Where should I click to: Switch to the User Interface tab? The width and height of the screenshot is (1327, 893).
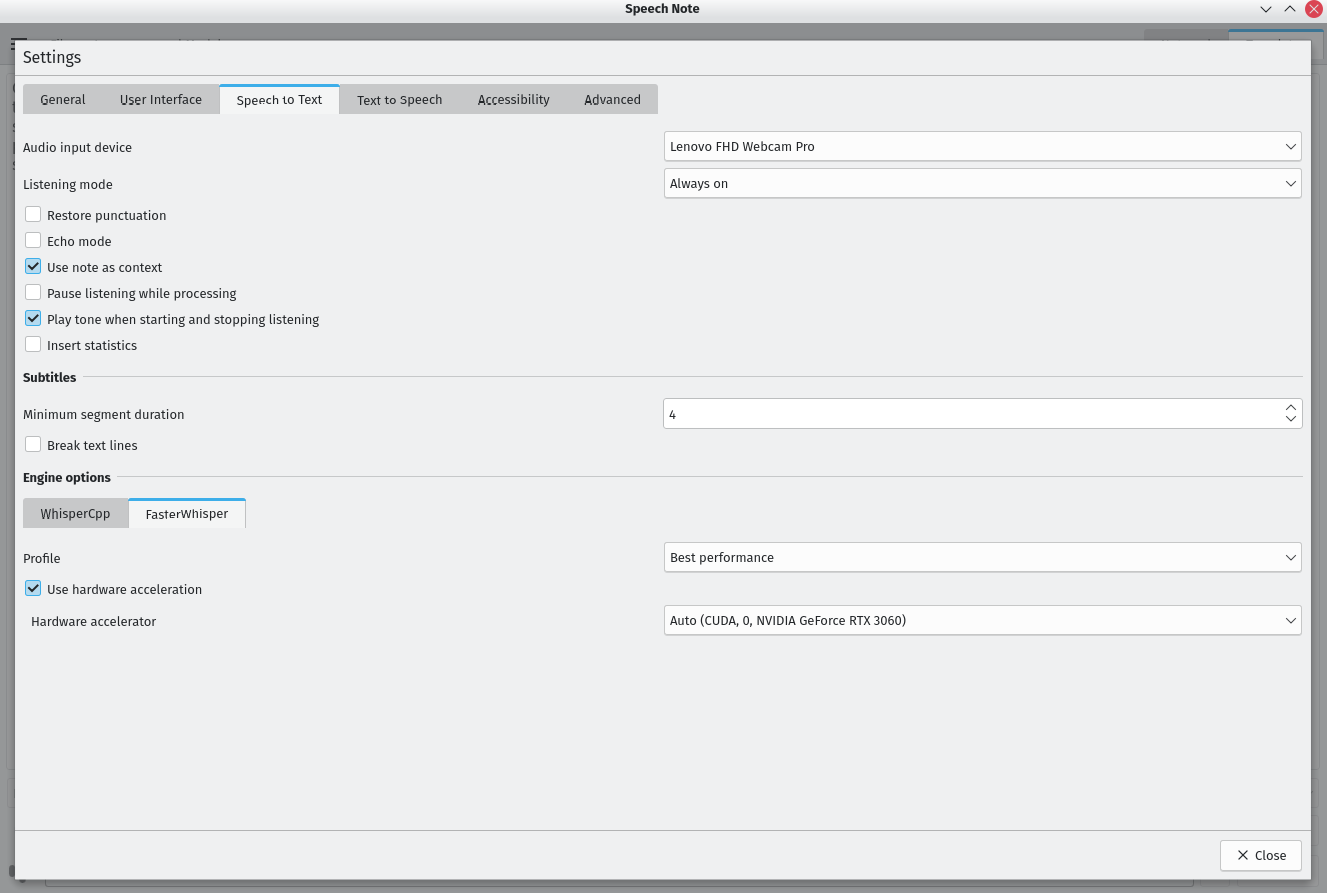click(161, 99)
